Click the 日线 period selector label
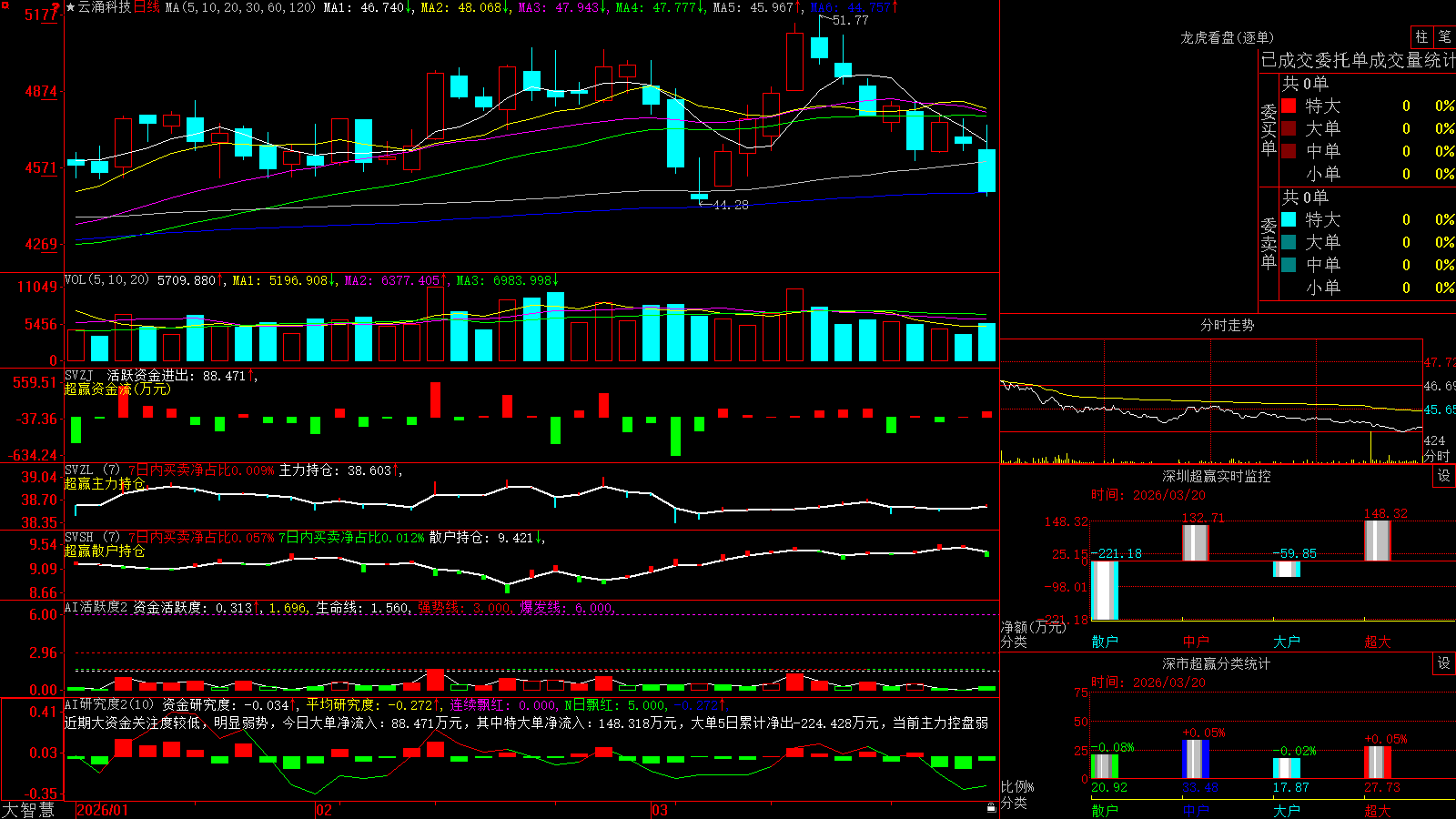 [x=147, y=7]
